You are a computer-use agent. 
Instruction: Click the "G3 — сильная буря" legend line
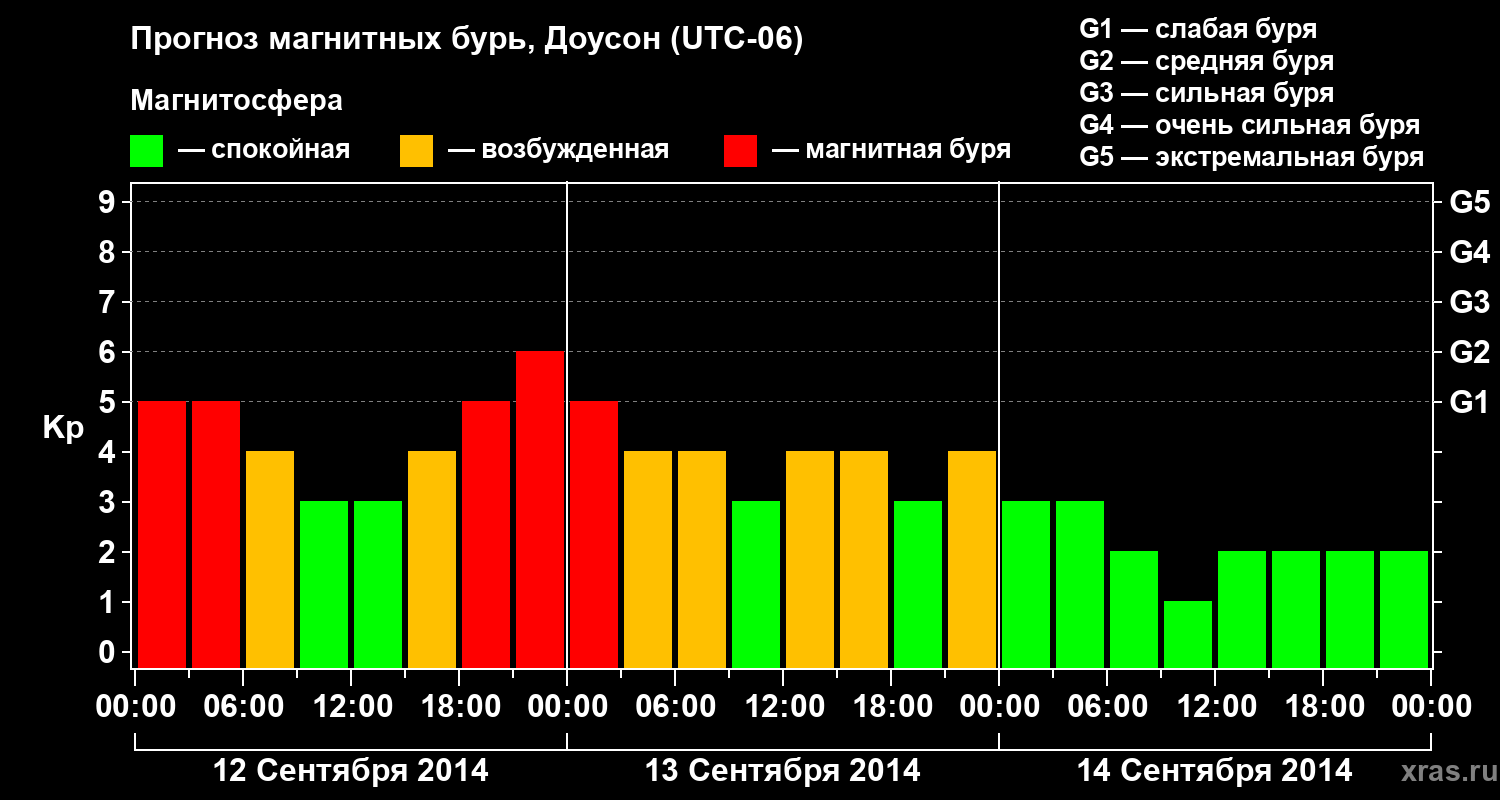click(1207, 93)
